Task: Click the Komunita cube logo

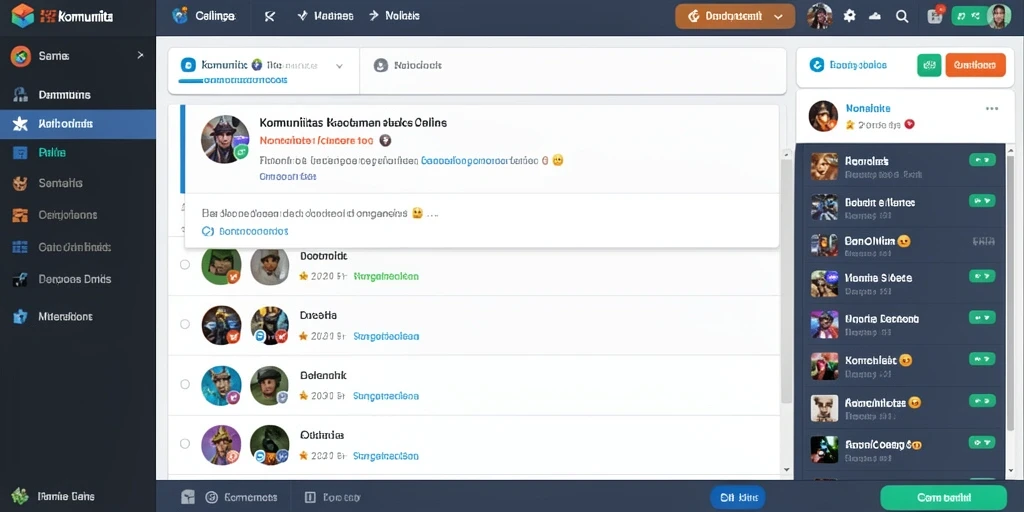Action: [22, 16]
